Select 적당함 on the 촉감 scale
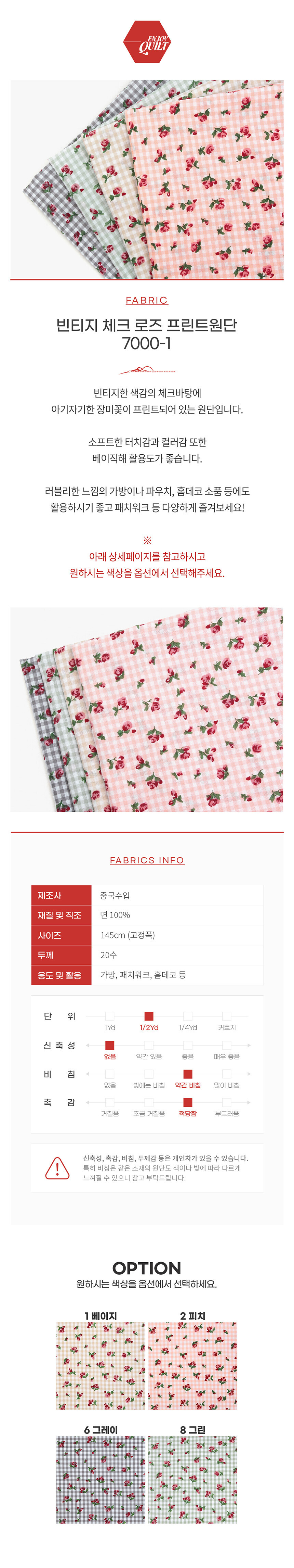This screenshot has width=294, height=1568. tap(188, 1102)
